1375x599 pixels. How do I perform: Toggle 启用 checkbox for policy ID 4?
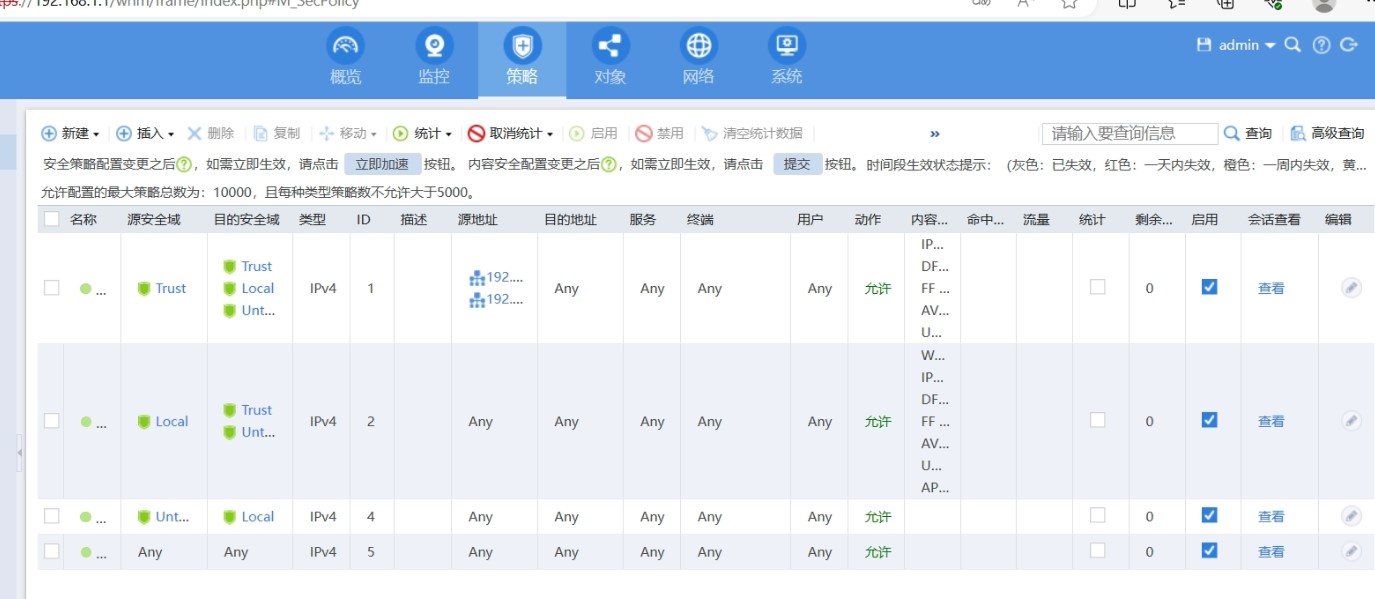[1209, 515]
